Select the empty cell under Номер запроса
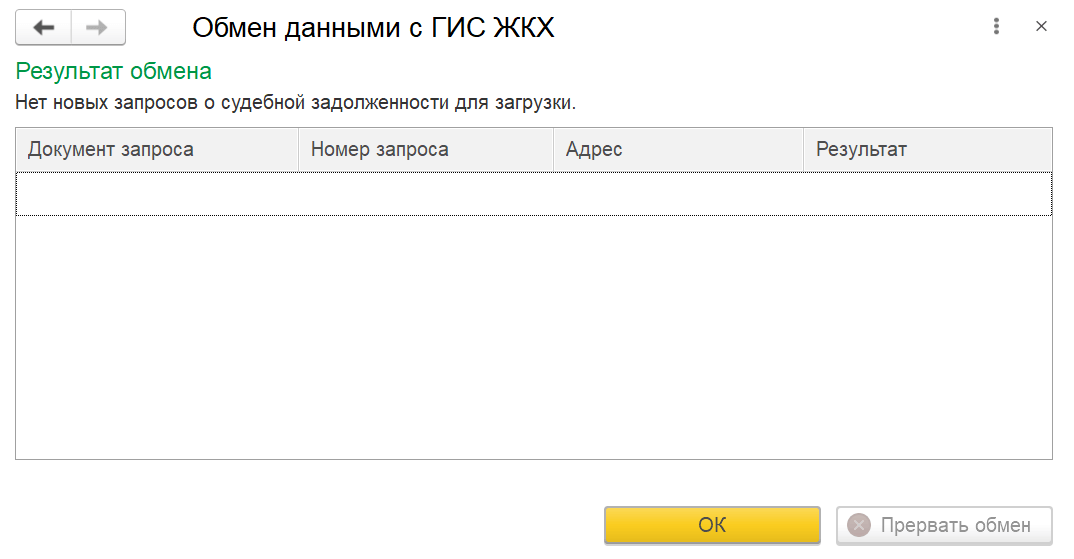The width and height of the screenshot is (1074, 559). tap(425, 194)
